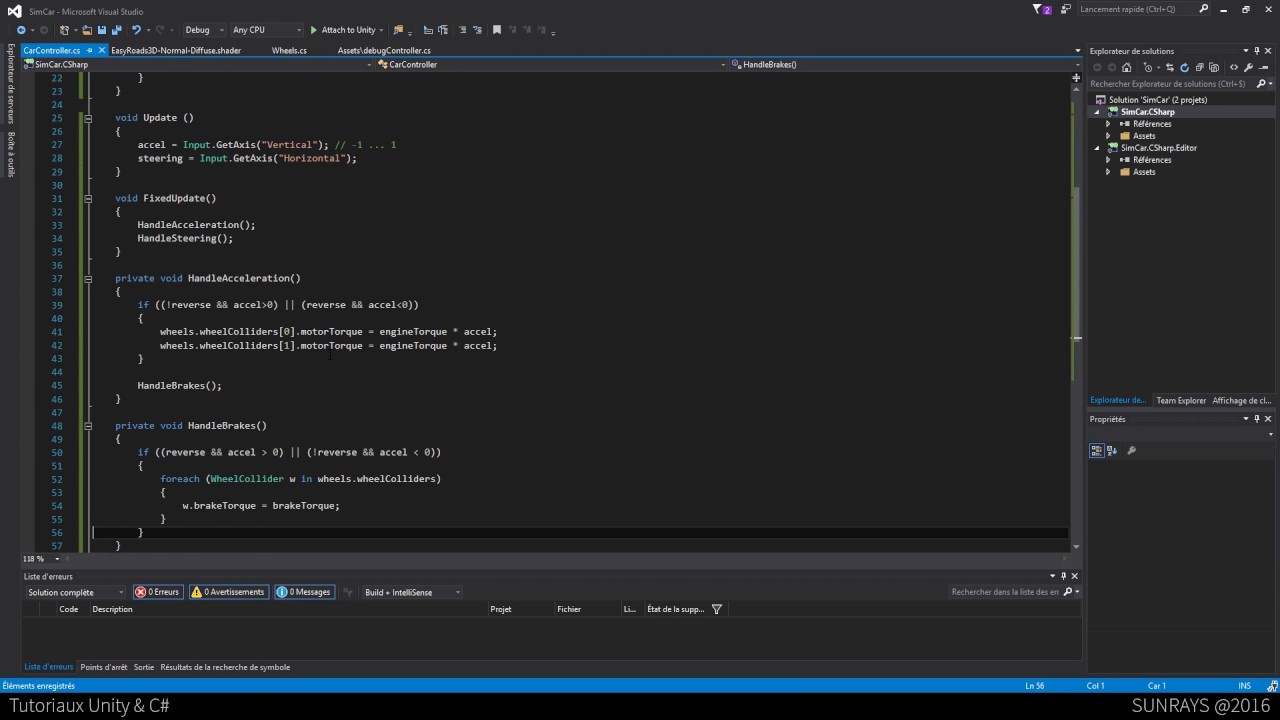1280x720 pixels.
Task: Click Show All Files in Solution Explorer
Action: tap(1213, 67)
